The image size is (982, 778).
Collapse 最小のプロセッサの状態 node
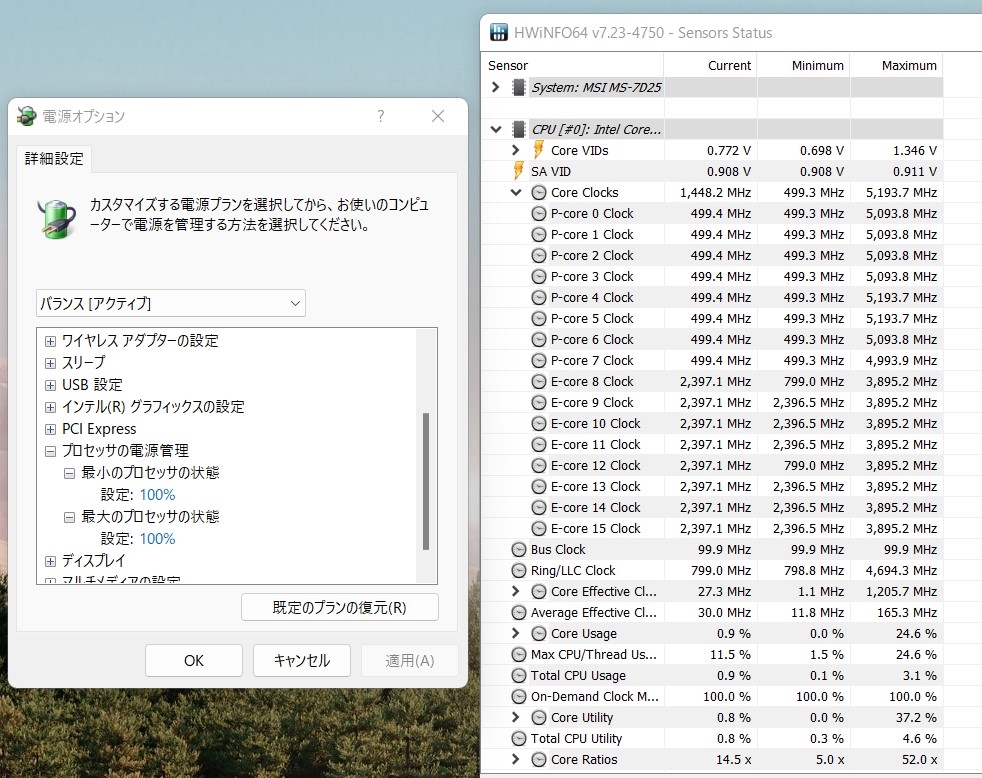click(x=70, y=473)
